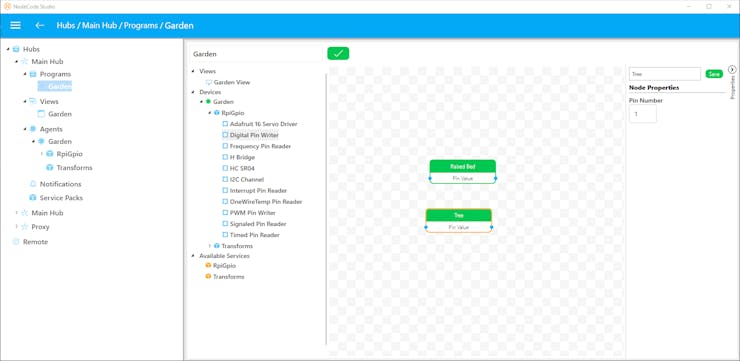Expand Transforms under Devices Garden

(210, 246)
